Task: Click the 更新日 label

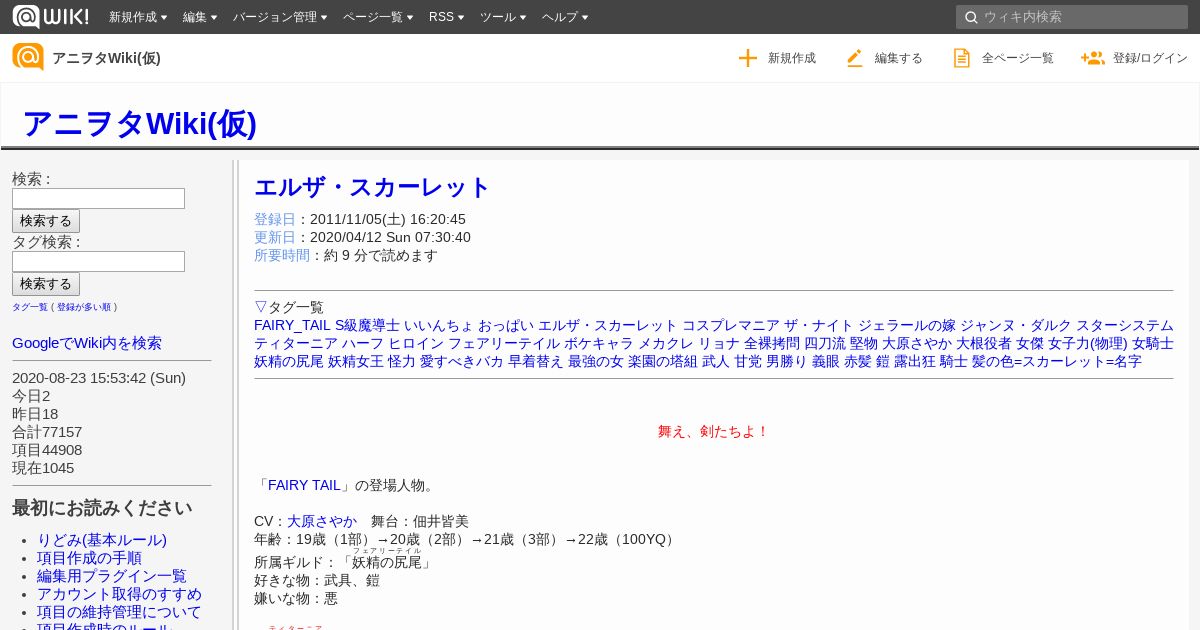Action: tap(275, 237)
